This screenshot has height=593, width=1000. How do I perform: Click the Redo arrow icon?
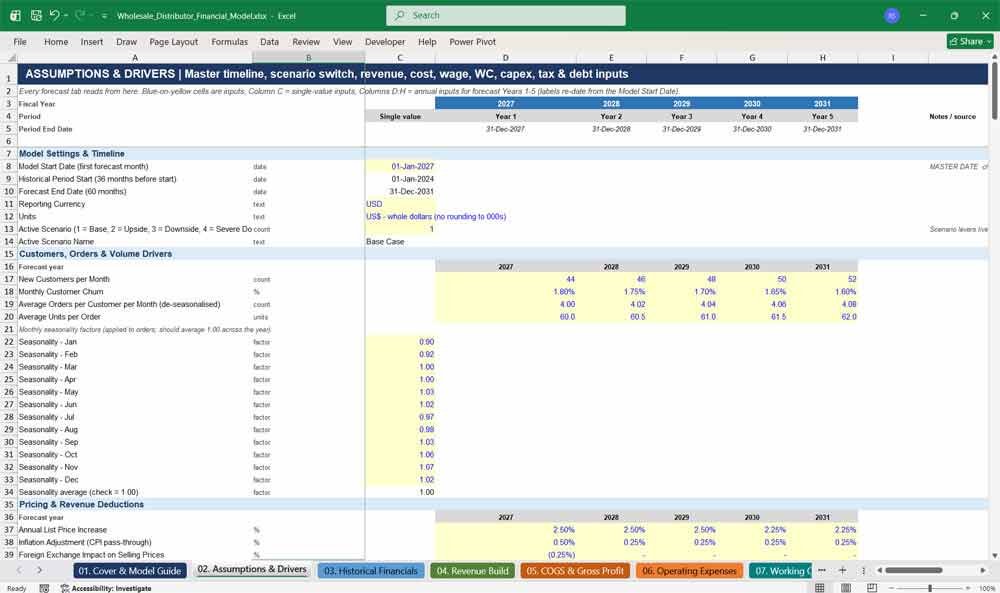click(80, 15)
